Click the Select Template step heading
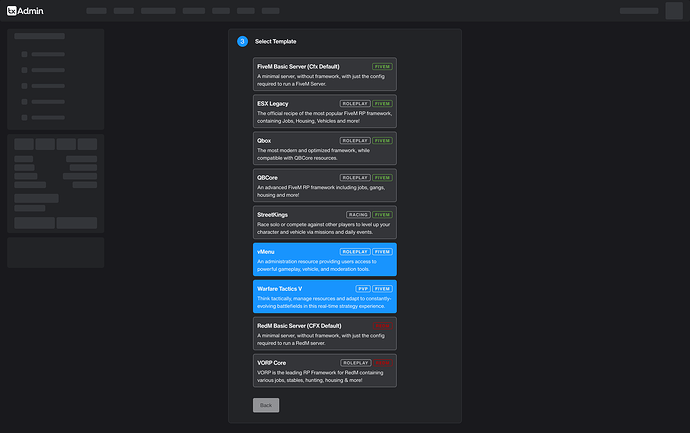Viewport: 690px width, 433px height. (275, 41)
